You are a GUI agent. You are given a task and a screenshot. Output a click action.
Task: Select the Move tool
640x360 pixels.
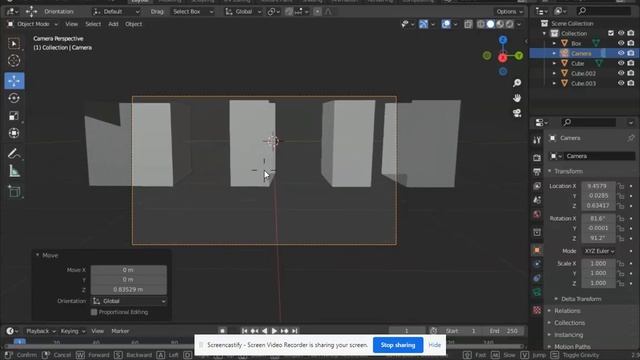coord(14,81)
